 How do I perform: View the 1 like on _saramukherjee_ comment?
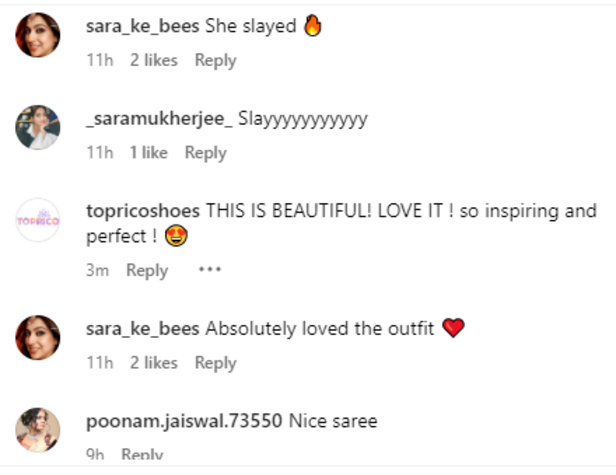[x=148, y=152]
